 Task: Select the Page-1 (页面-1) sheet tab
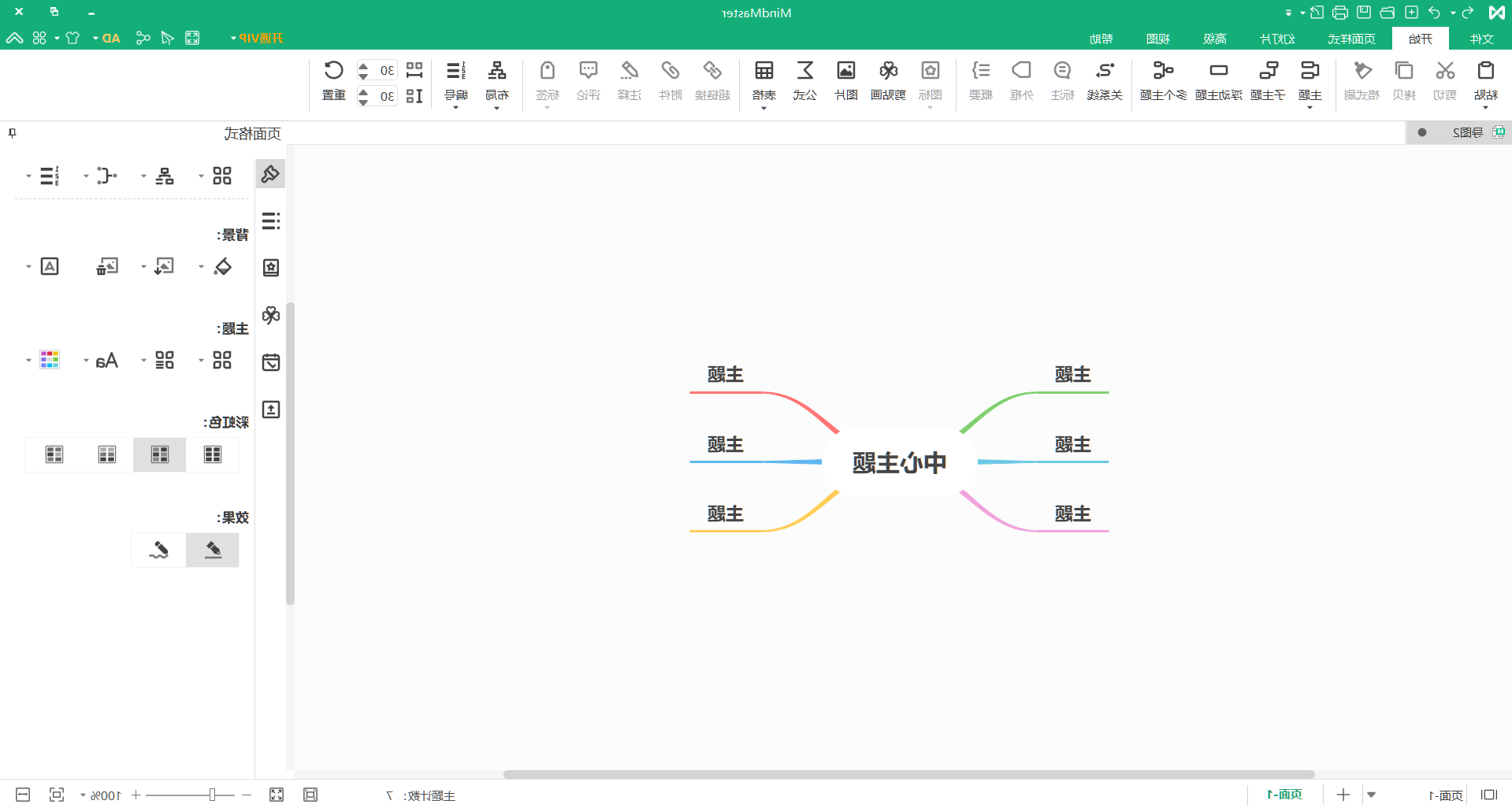coord(1284,795)
